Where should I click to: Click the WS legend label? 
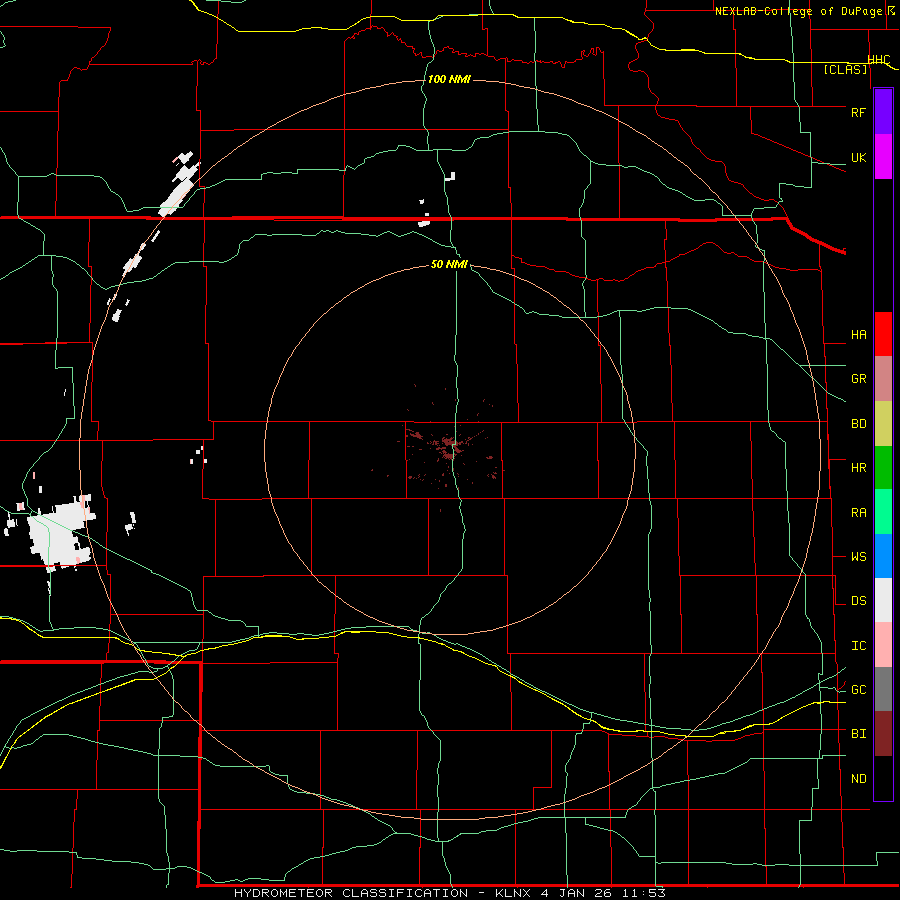pos(859,556)
